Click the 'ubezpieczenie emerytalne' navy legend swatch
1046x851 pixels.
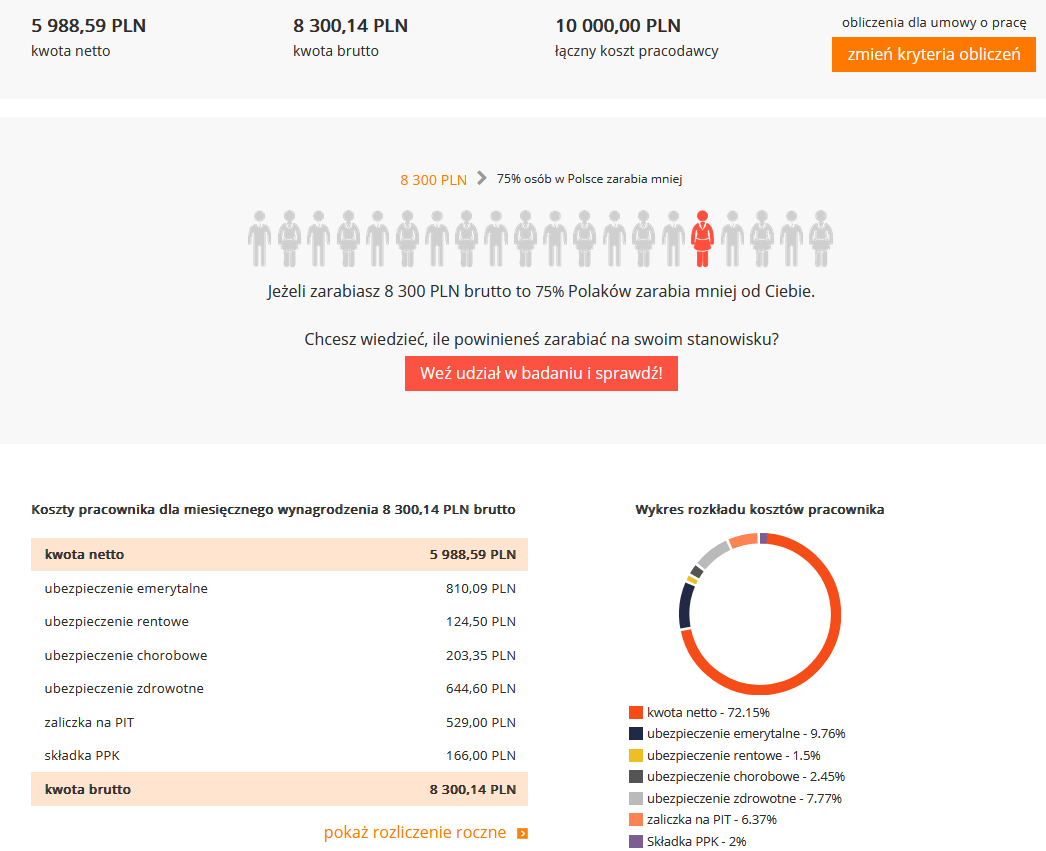(x=636, y=734)
